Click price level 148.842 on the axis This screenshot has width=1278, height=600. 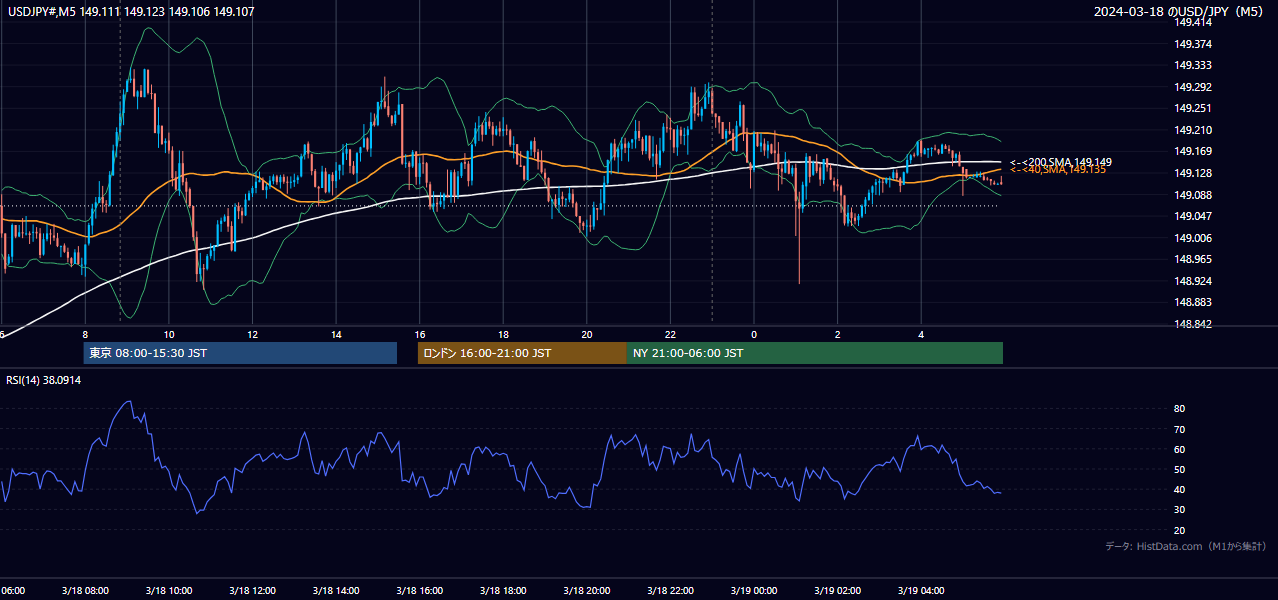pos(1194,324)
